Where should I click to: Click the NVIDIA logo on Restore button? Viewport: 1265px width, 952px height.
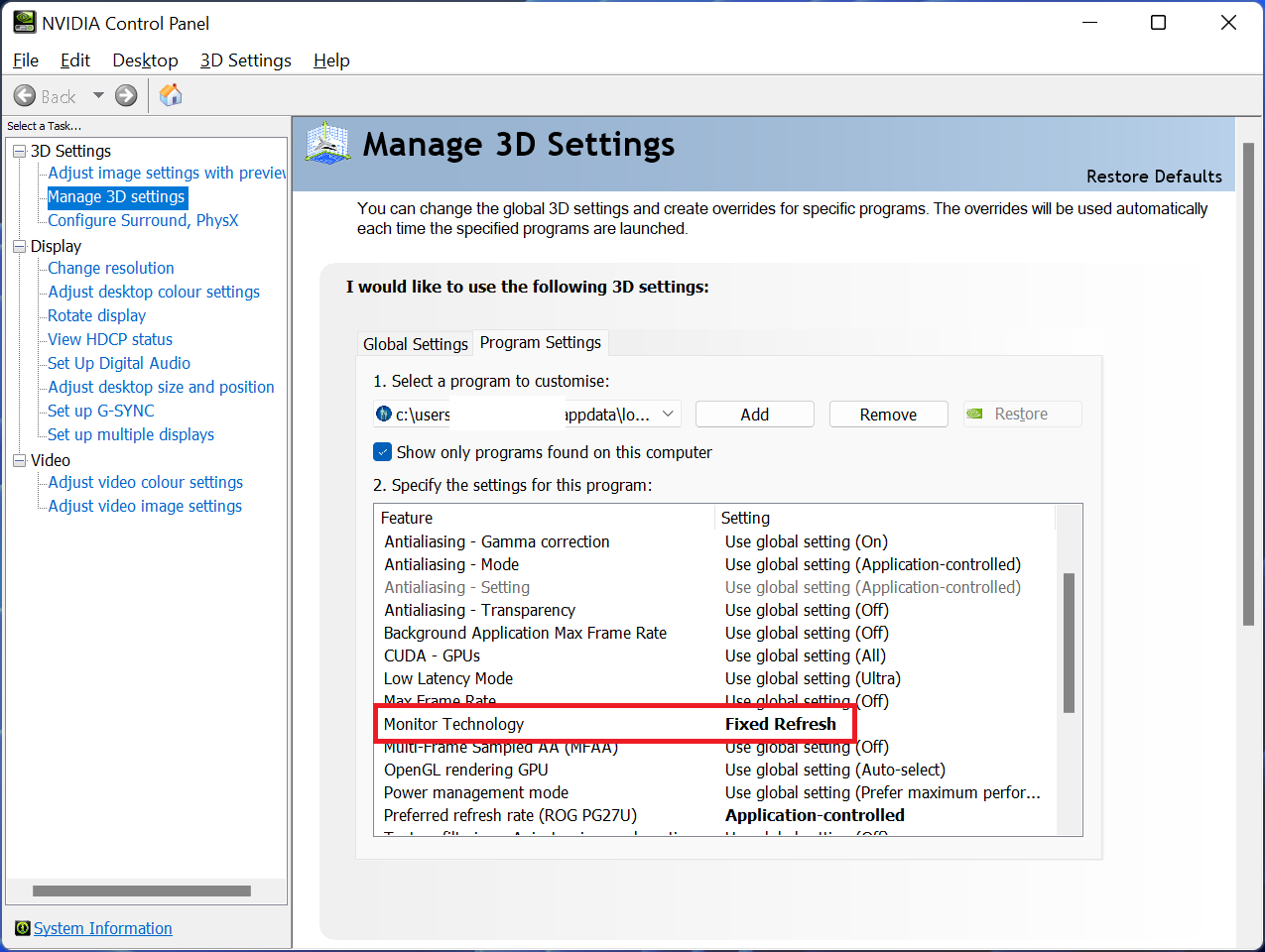(976, 414)
